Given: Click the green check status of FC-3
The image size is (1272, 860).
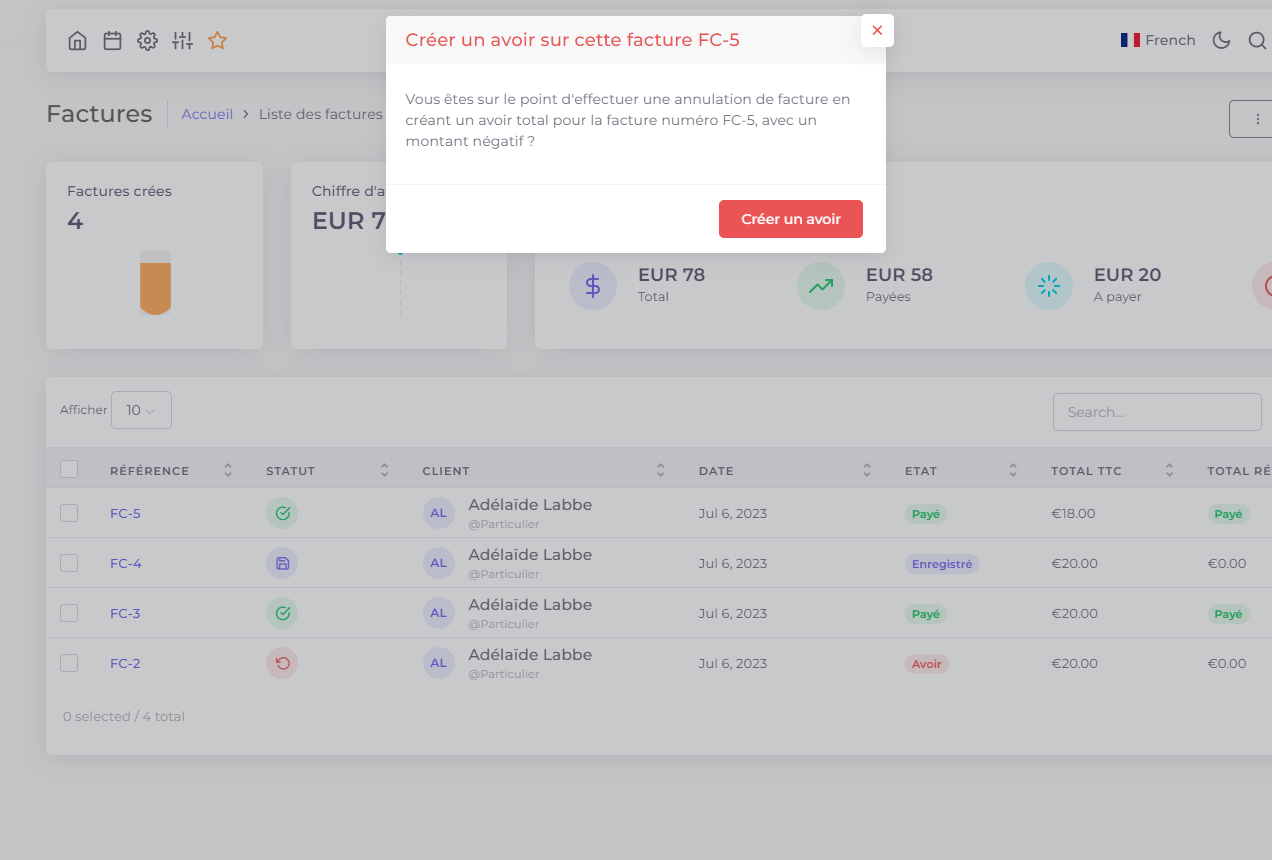Looking at the screenshot, I should 282,613.
